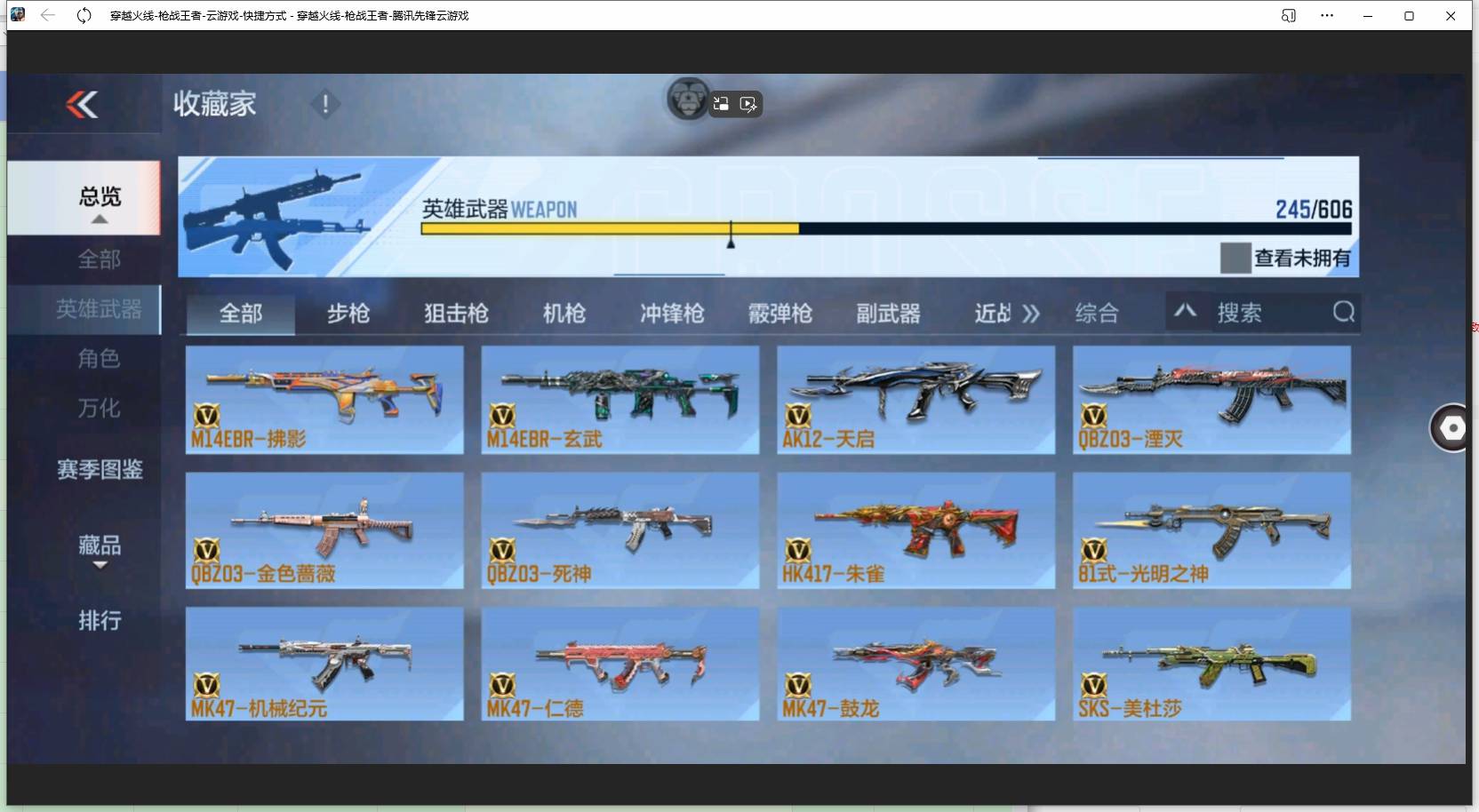
Task: Open the 综合 sort dropdown
Action: pos(1097,313)
